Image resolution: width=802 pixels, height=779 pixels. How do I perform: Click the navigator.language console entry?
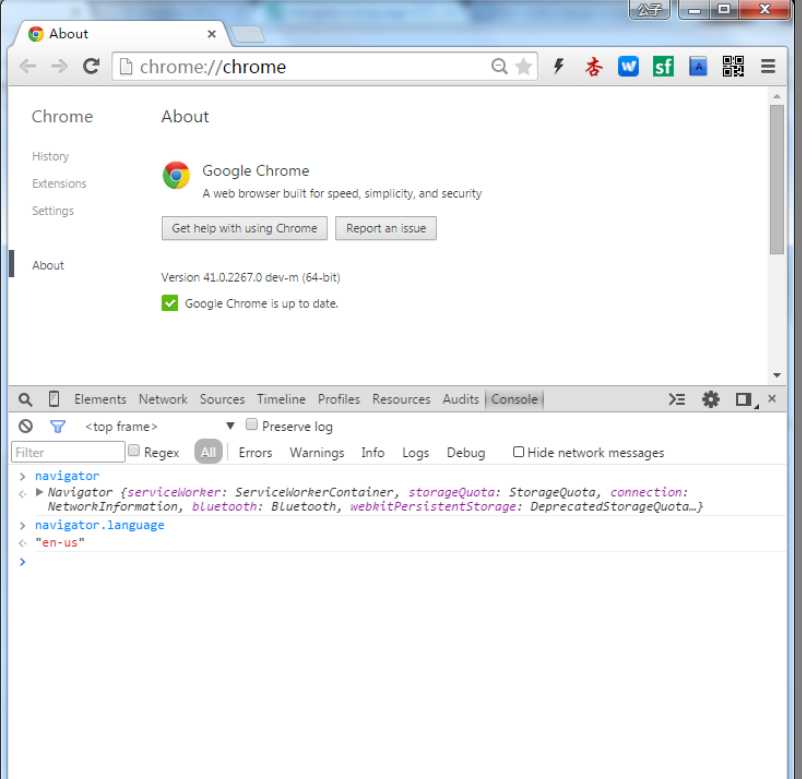[x=100, y=525]
